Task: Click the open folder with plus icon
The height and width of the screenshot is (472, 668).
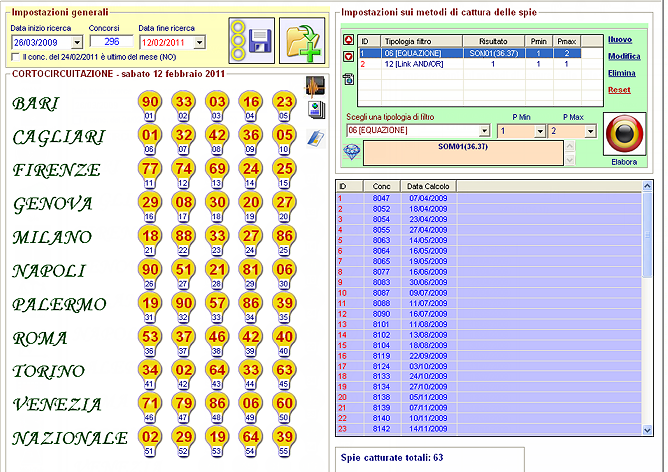Action: (302, 41)
